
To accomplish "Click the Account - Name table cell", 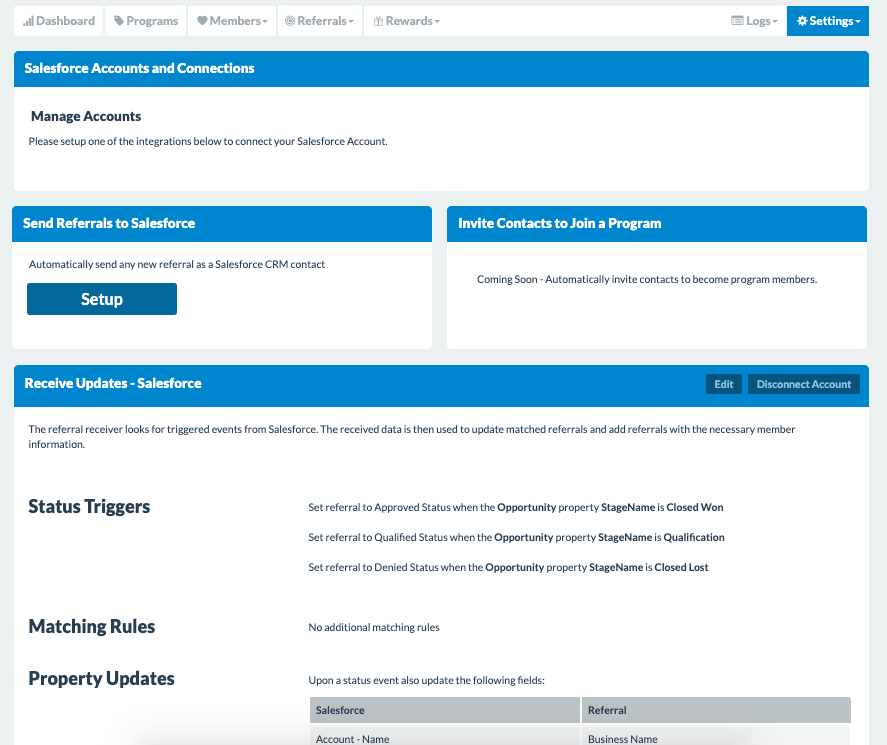I will point(445,738).
